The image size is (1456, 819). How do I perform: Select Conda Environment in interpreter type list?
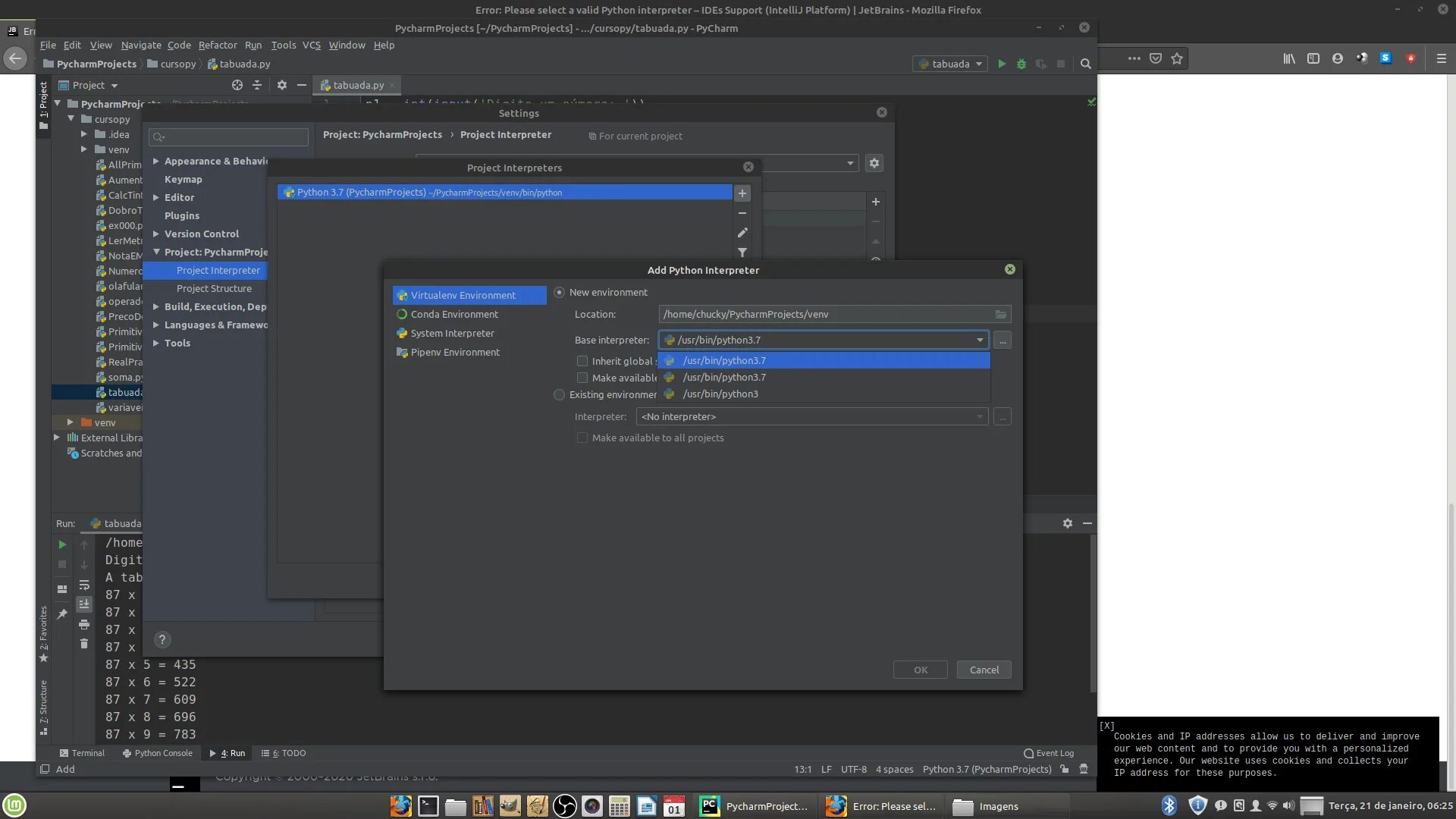tap(469, 315)
